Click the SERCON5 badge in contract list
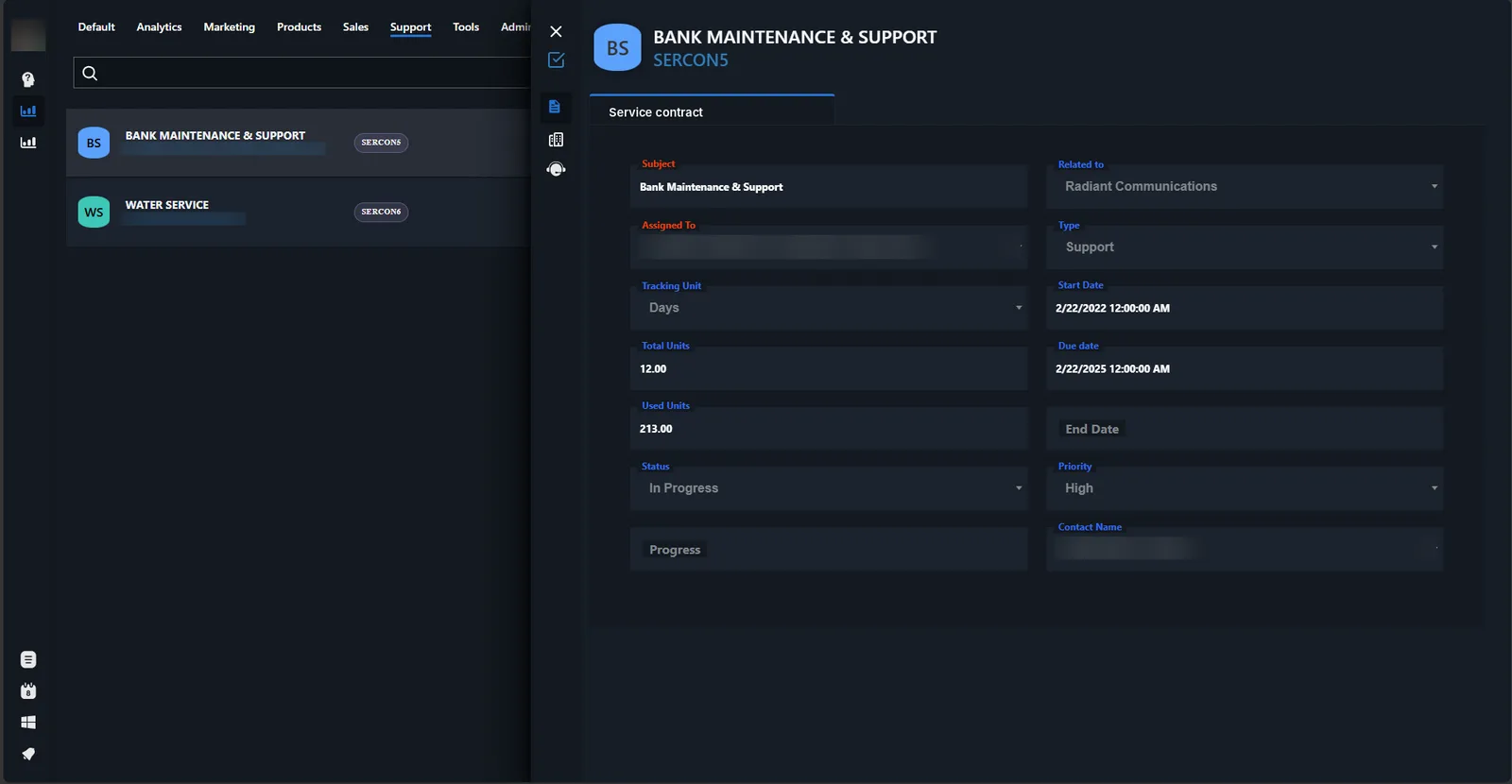1512x784 pixels. pyautogui.click(x=381, y=143)
